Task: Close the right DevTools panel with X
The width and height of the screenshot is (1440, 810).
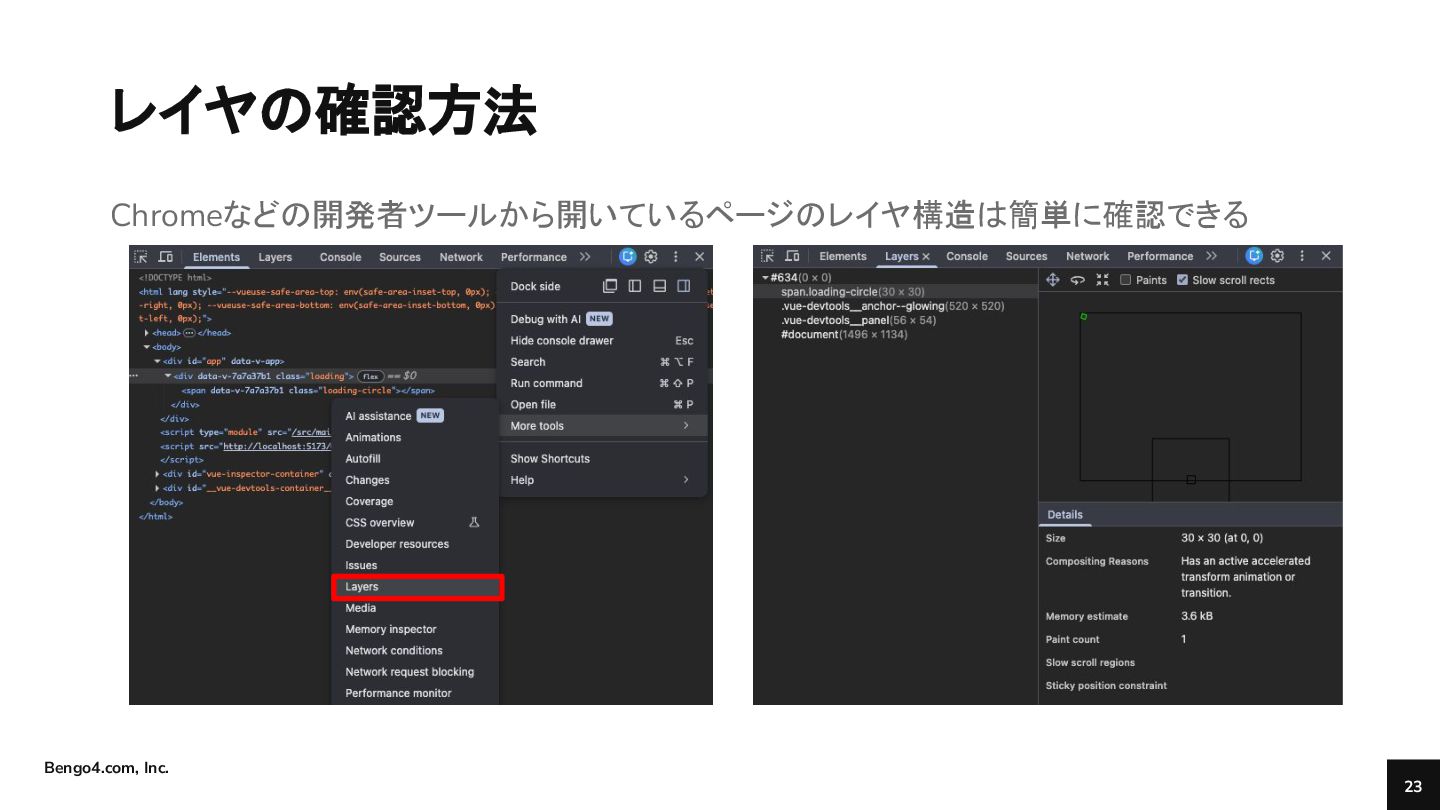Action: [1326, 256]
